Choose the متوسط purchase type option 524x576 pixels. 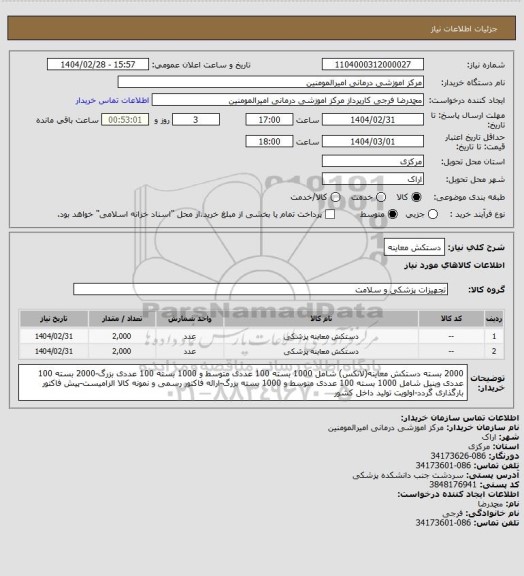tap(393, 214)
